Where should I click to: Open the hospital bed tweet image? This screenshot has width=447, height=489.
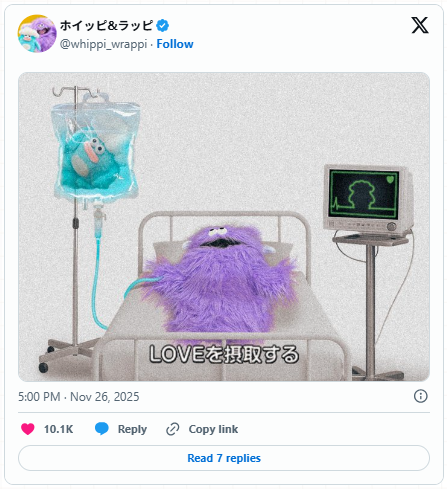pos(224,227)
